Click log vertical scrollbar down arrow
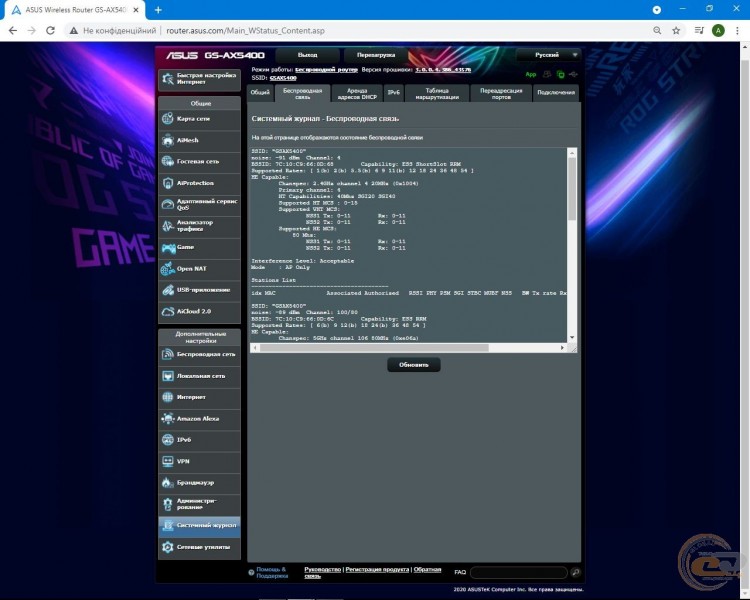Viewport: 750px width, 600px height. pyautogui.click(x=572, y=337)
